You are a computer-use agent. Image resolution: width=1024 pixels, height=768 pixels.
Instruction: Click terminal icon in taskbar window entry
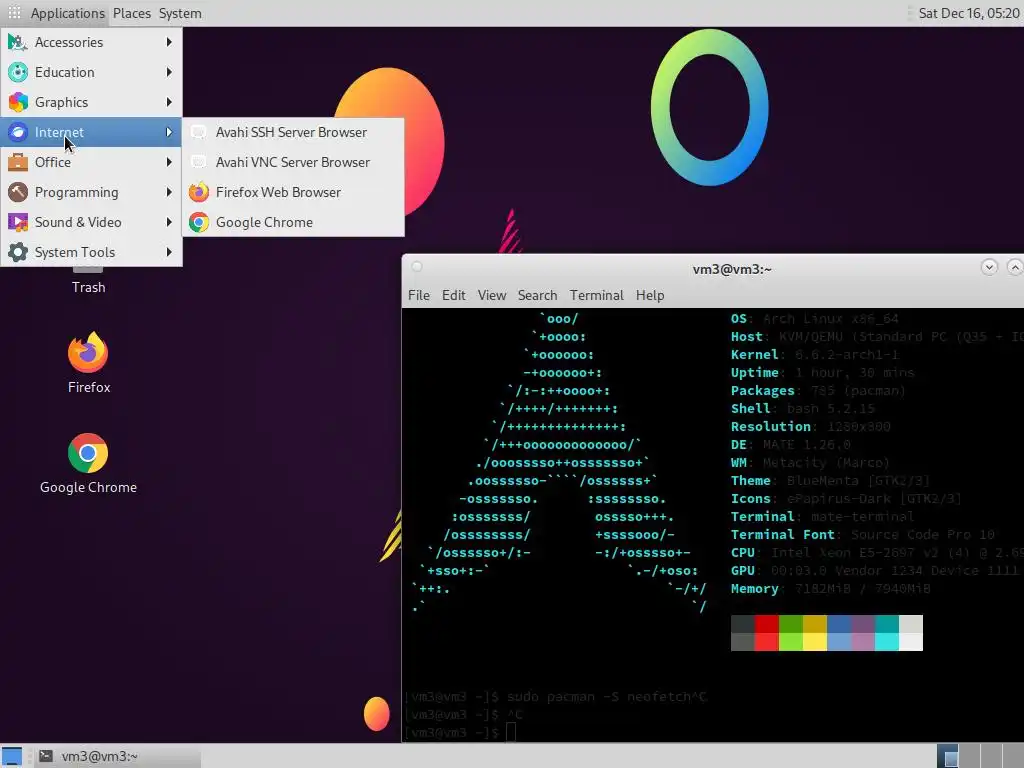46,756
